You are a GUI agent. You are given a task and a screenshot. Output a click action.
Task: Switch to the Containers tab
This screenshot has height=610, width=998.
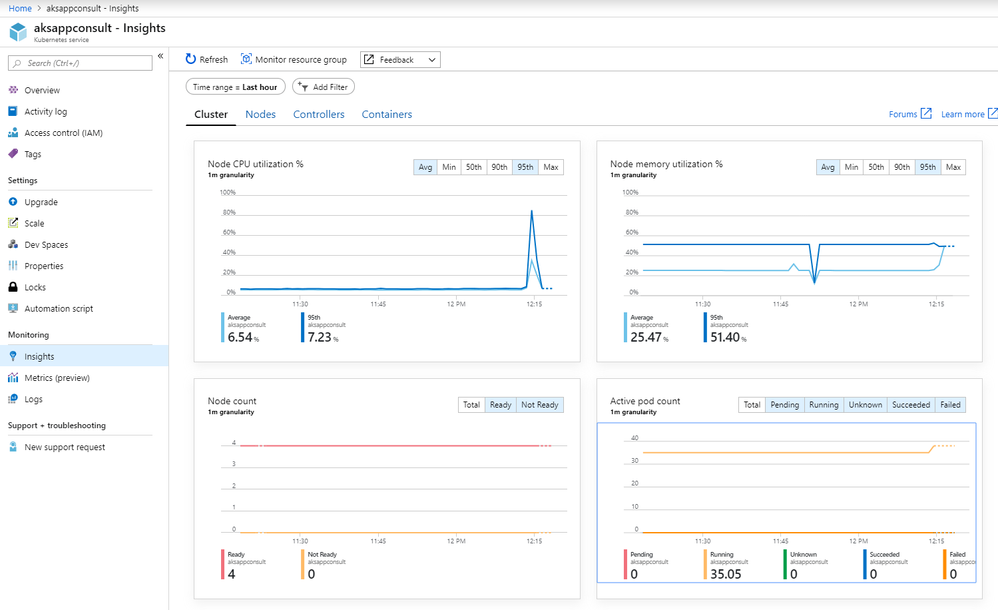point(387,114)
